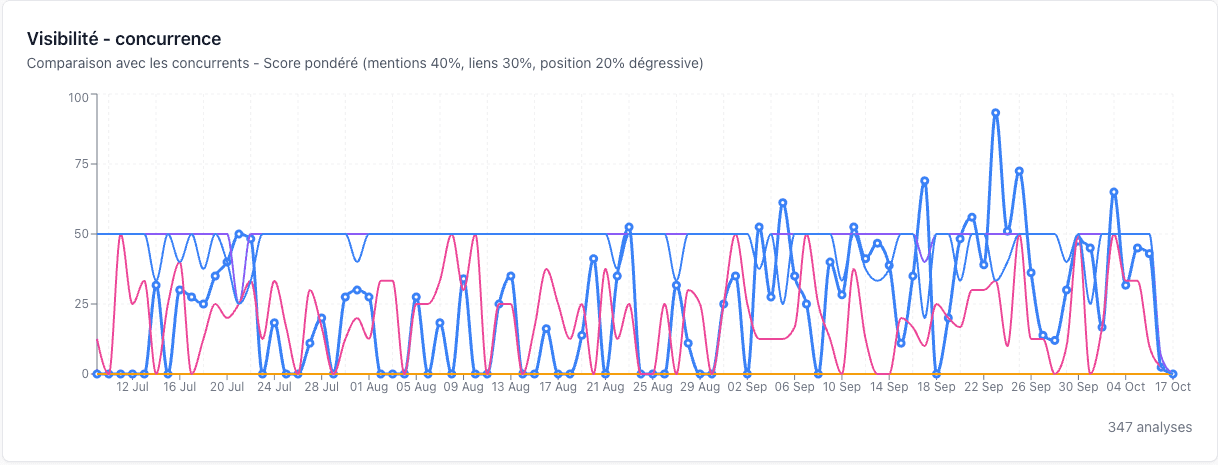
Task: Click the blue data point peaking above 18 Sep
Action: tap(924, 181)
